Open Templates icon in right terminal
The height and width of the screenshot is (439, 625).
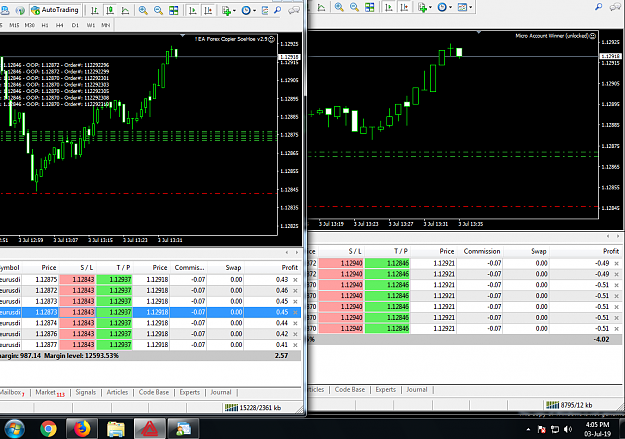coord(462,7)
